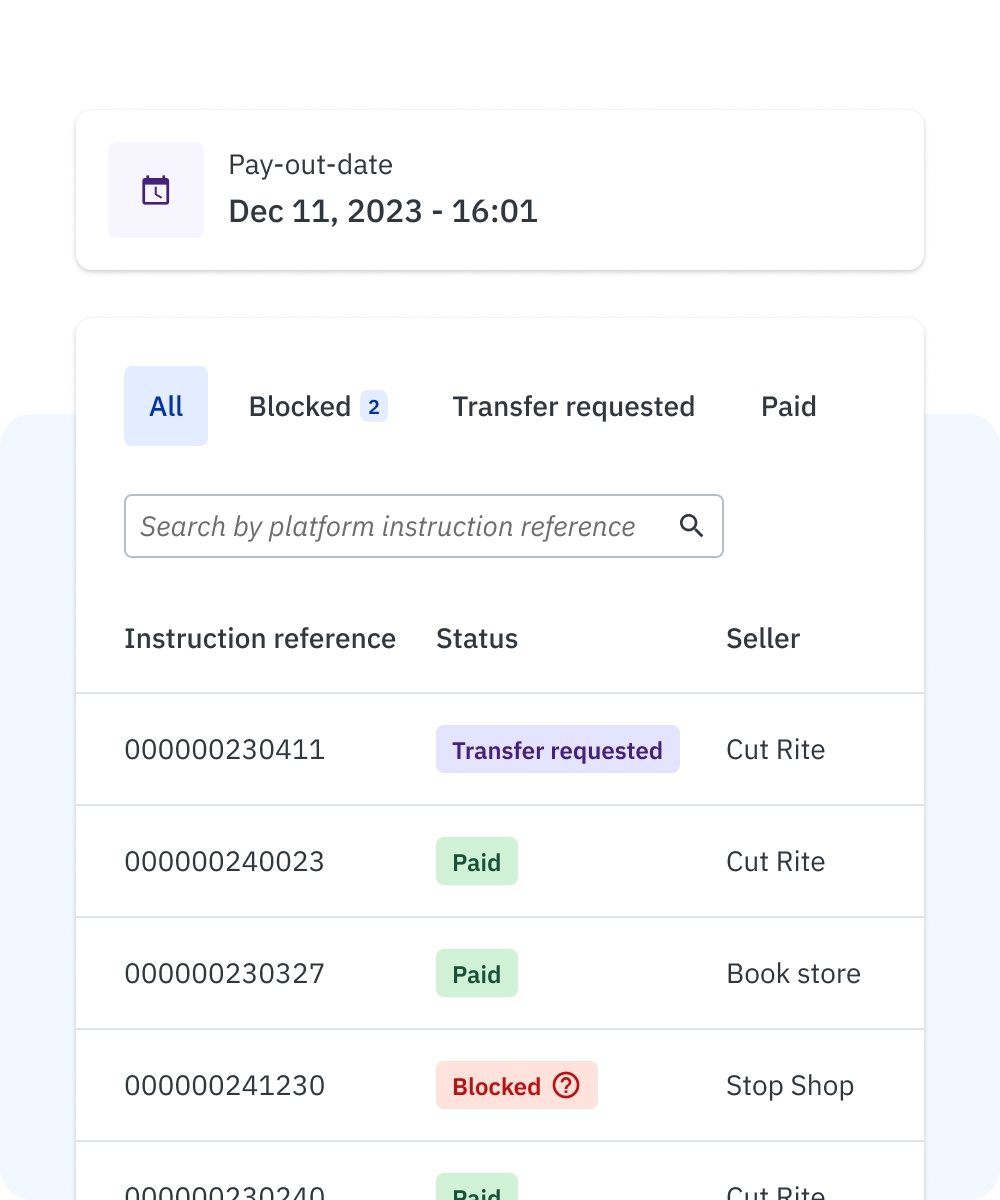Click the Instruction reference column header
This screenshot has width=1000, height=1200.
pyautogui.click(x=260, y=639)
